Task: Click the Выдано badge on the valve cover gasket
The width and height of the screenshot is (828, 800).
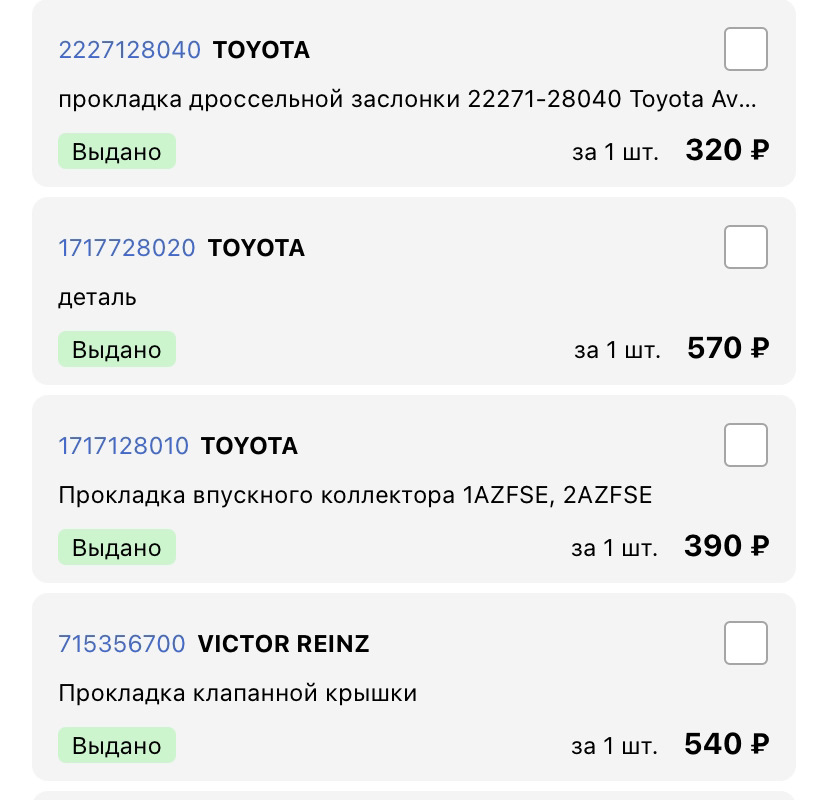Action: (116, 745)
